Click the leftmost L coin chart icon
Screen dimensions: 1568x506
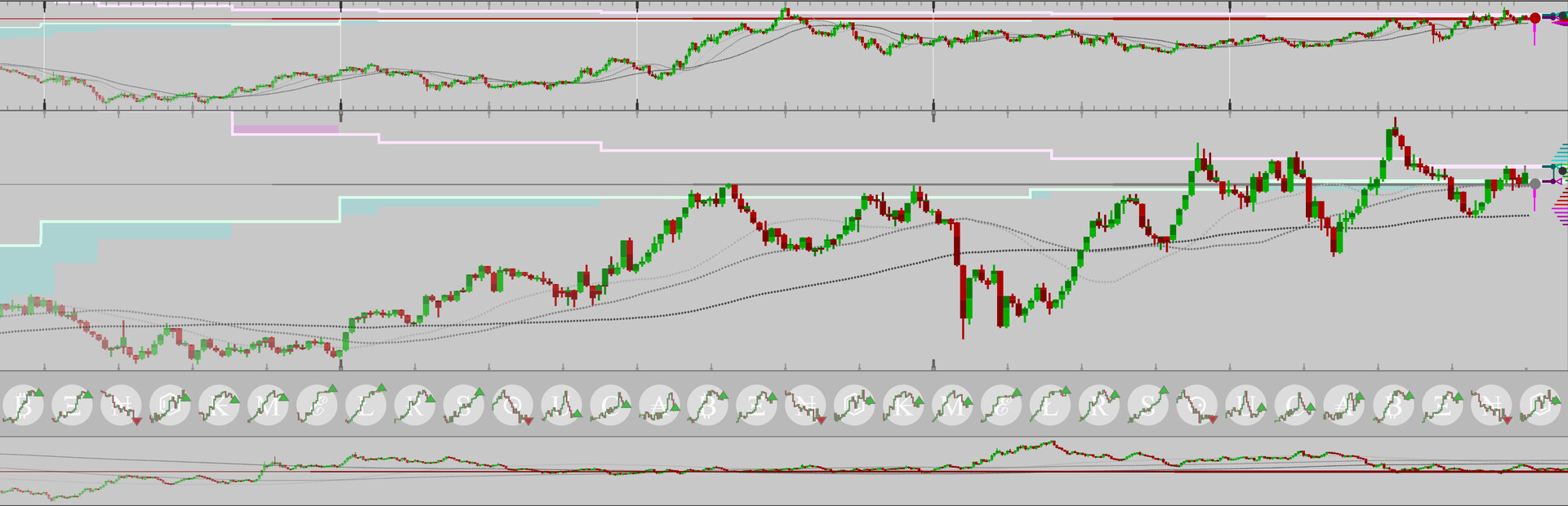pos(366,405)
